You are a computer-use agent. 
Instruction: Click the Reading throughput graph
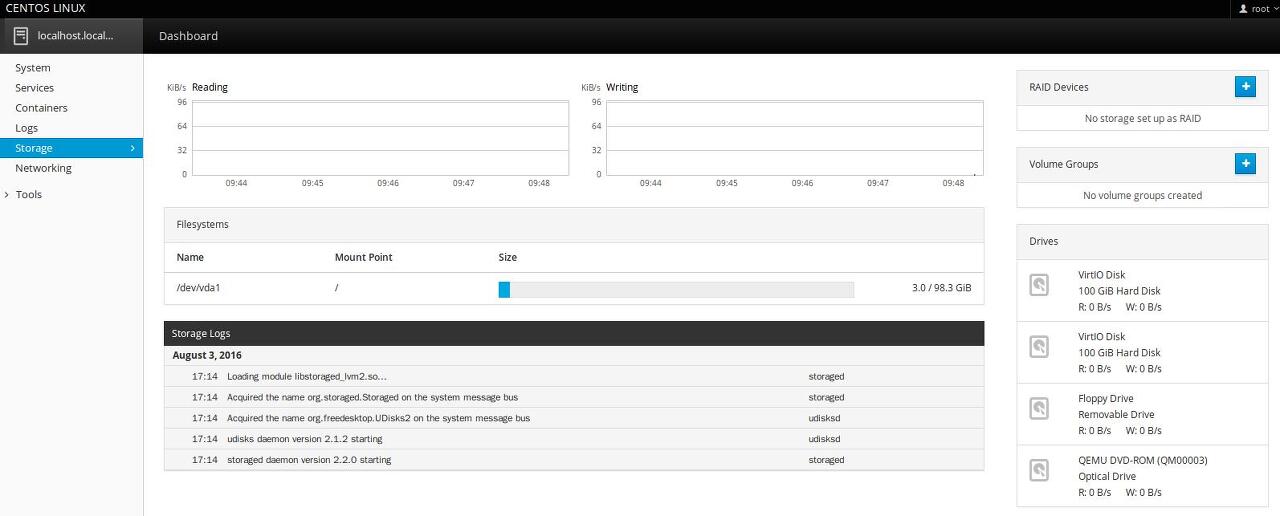(380, 138)
